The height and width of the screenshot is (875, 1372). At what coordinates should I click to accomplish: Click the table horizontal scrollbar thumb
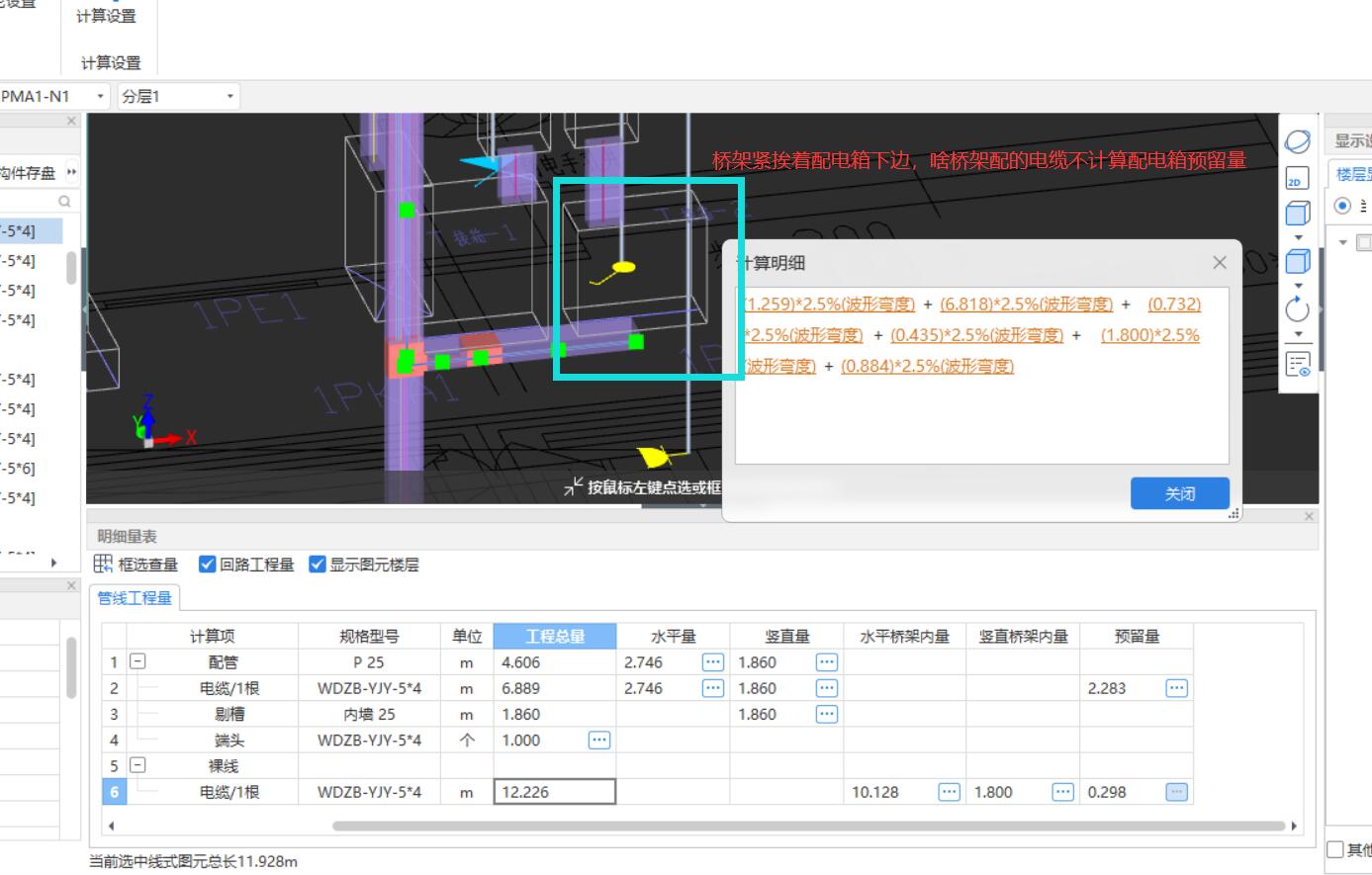[x=808, y=826]
